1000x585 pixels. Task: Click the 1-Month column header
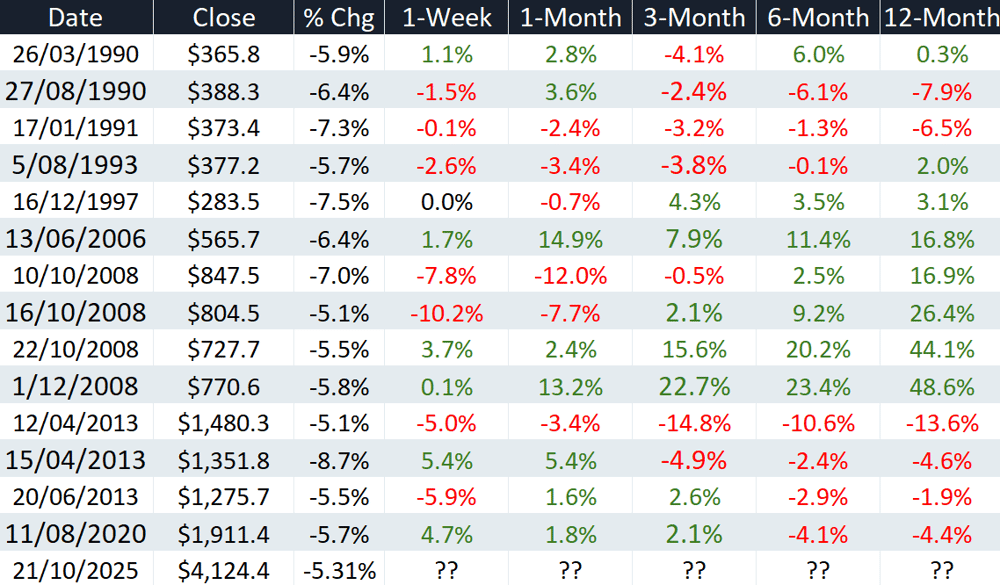pyautogui.click(x=570, y=17)
